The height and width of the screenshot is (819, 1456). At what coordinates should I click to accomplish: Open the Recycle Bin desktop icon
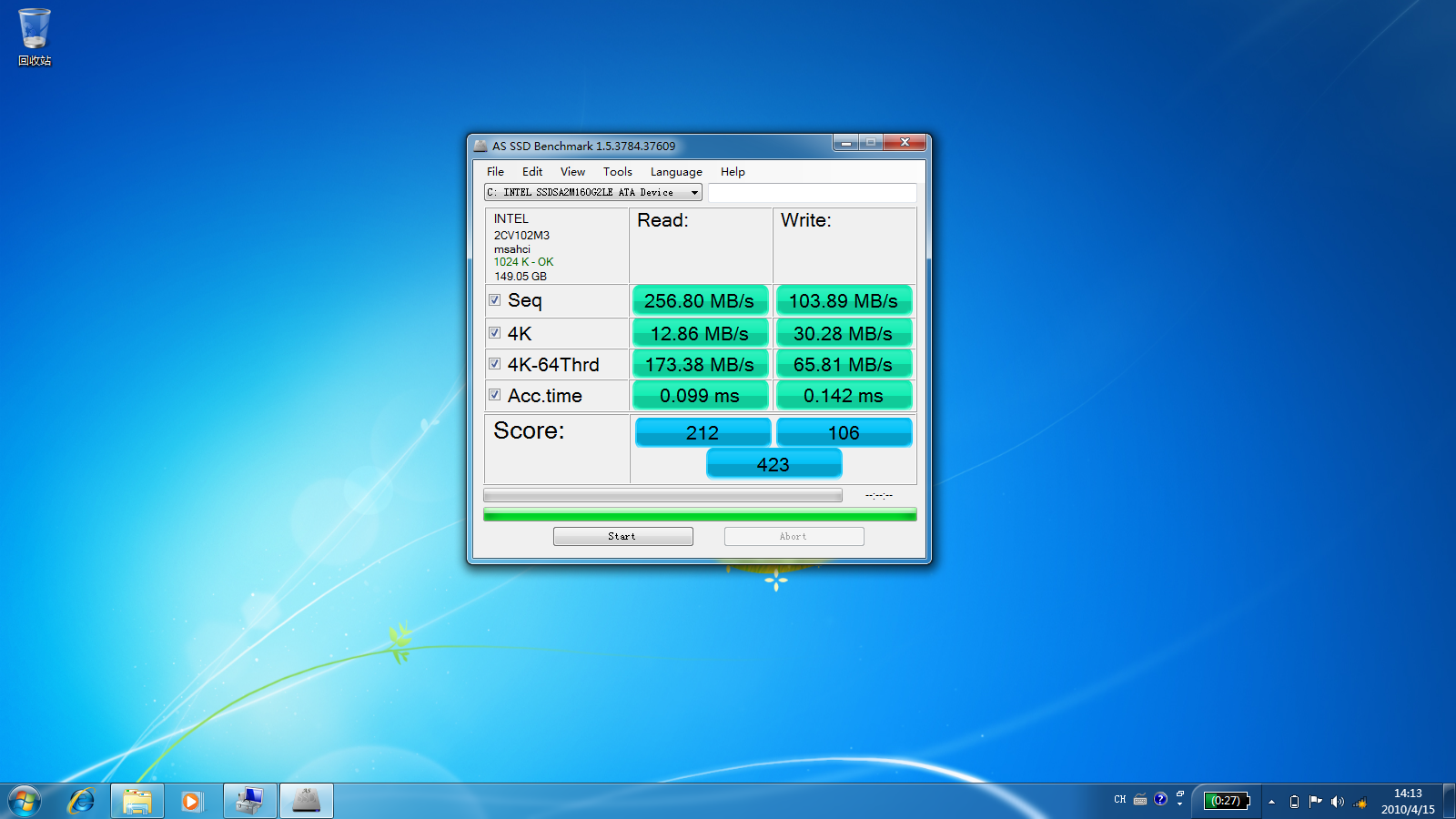click(x=35, y=37)
